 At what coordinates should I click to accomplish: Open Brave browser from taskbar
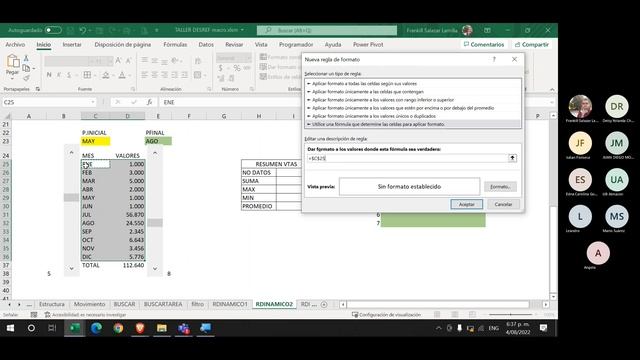tap(140, 328)
